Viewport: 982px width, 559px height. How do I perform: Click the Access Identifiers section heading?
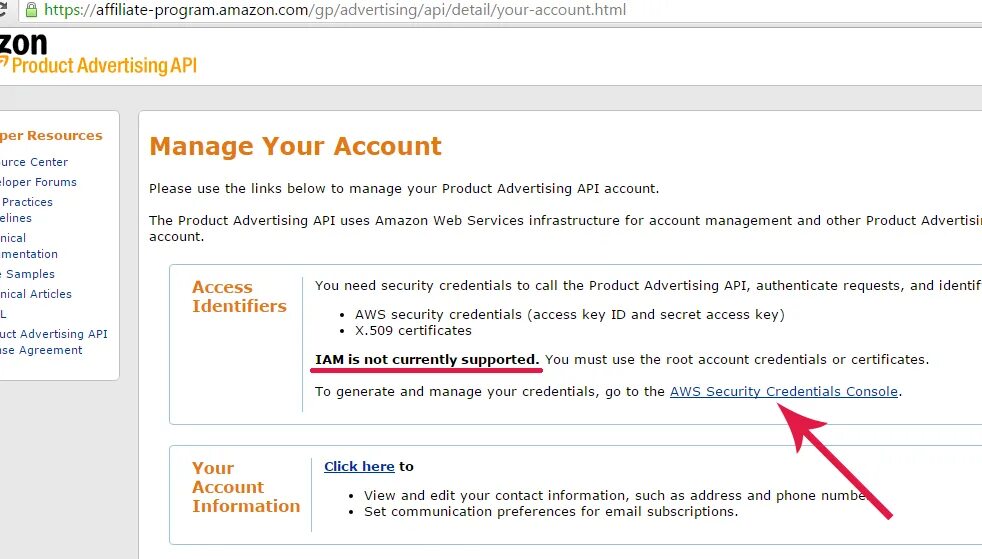(x=238, y=296)
